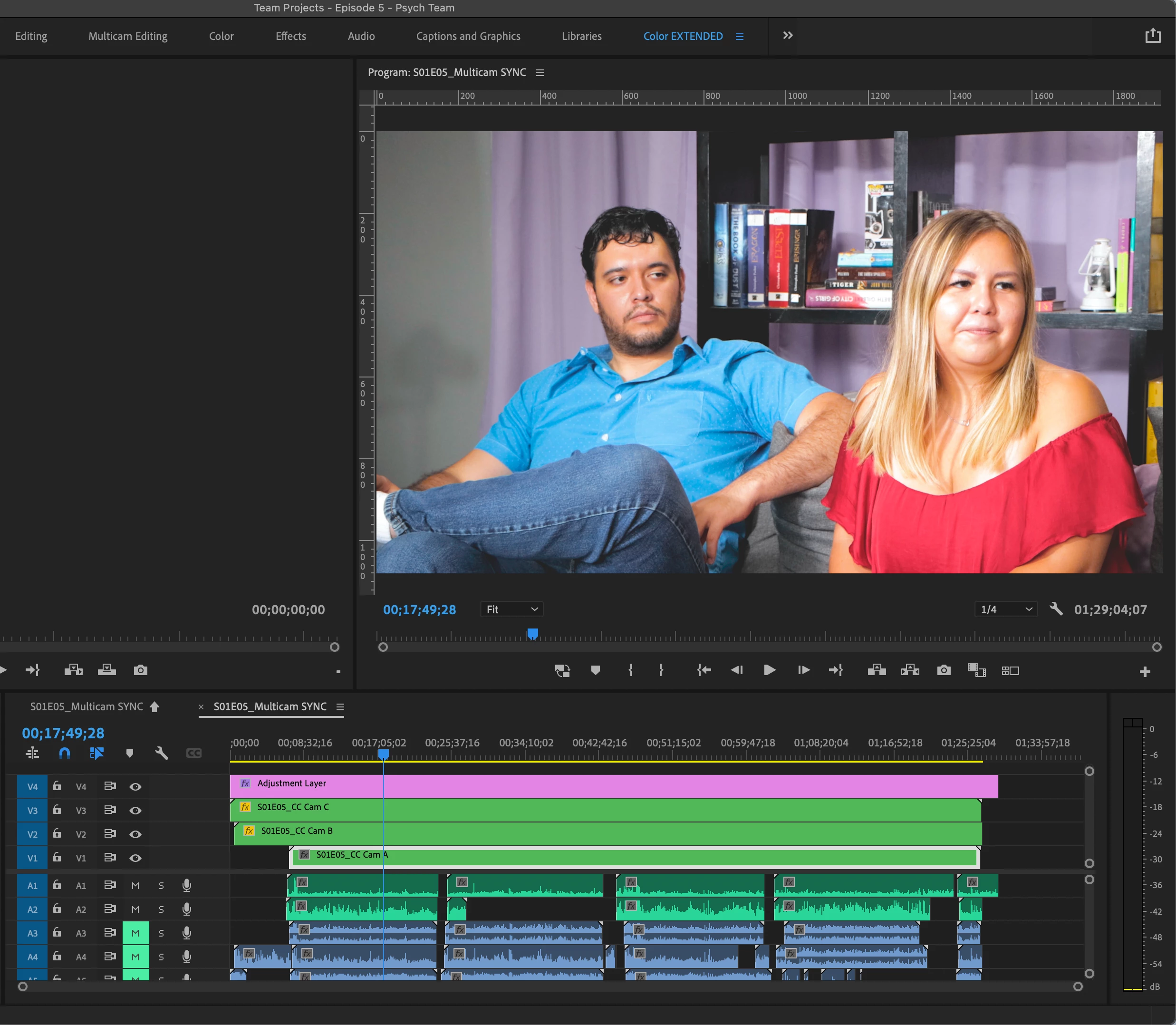Screen dimensions: 1176x1025
Task: Unmute audio track A3
Action: click(135, 933)
